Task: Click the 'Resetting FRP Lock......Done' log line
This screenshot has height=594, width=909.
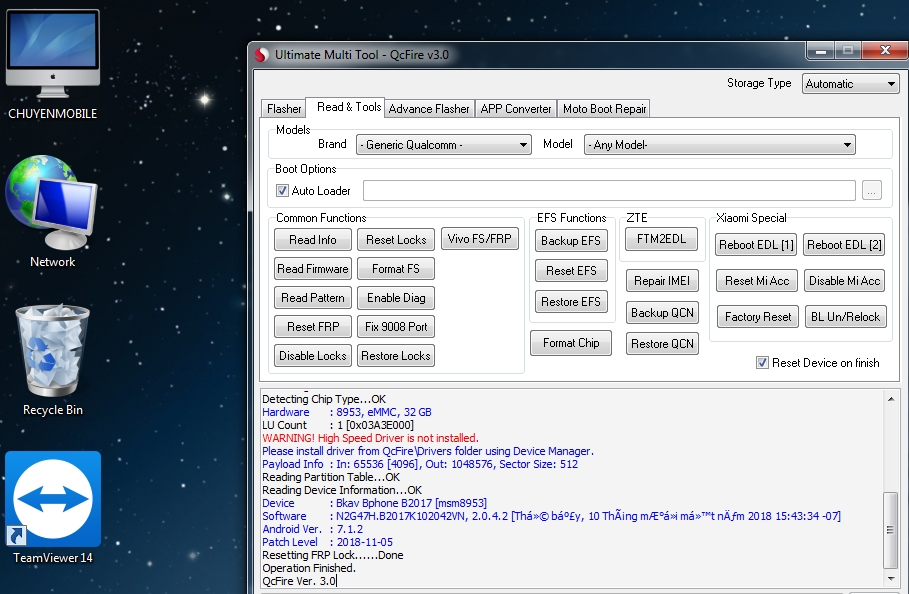Action: coord(333,555)
